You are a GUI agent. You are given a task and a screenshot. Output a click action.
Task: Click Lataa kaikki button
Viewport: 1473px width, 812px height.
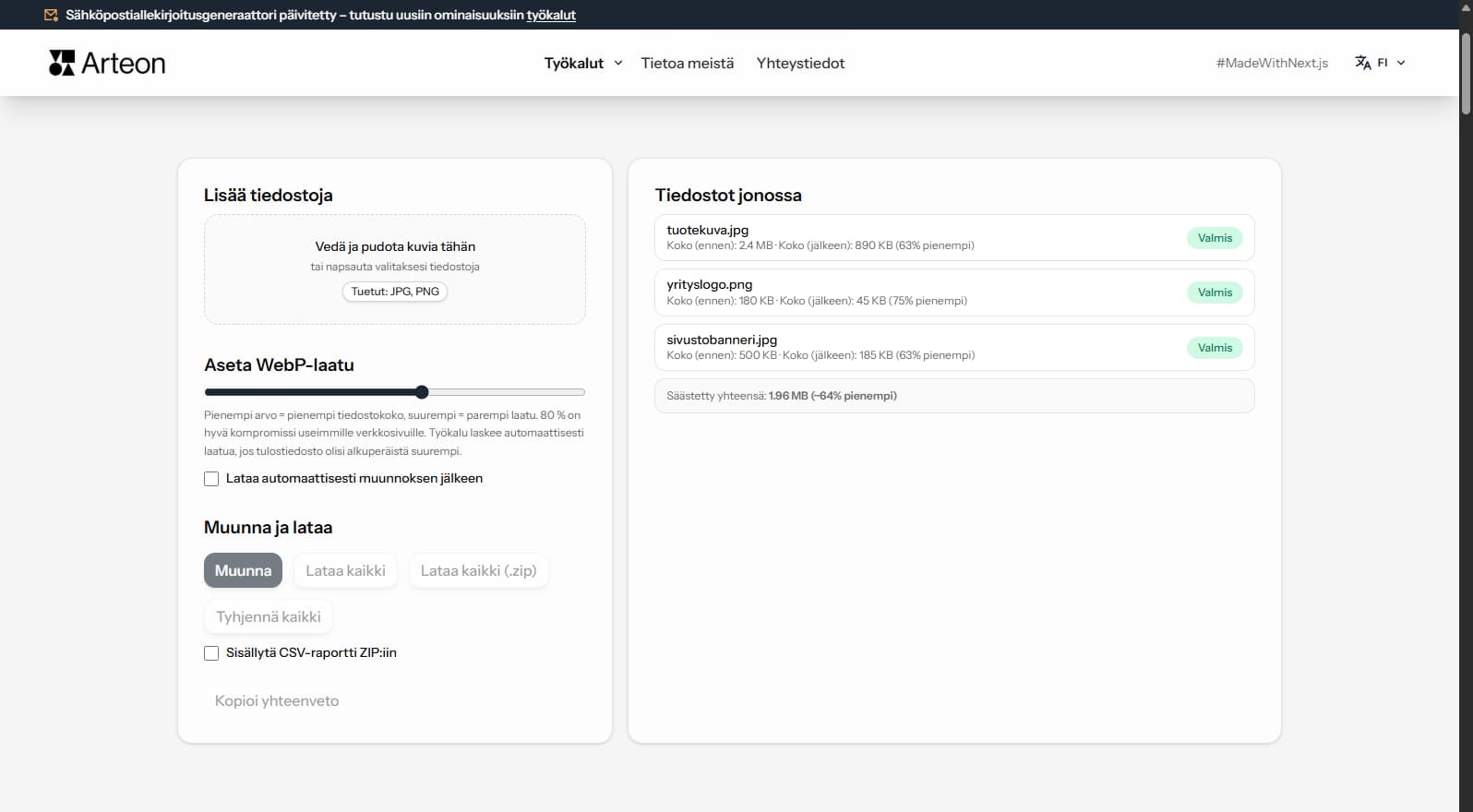[x=345, y=570]
